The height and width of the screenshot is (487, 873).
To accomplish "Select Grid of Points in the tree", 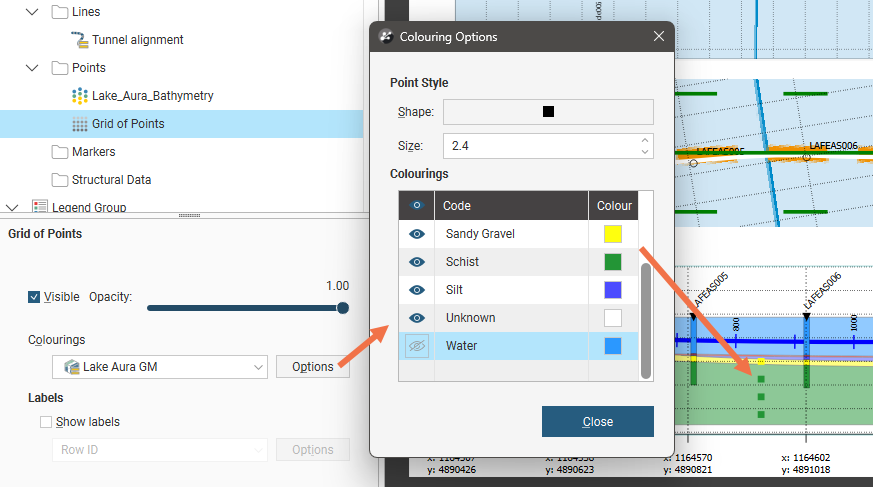I will click(x=128, y=124).
